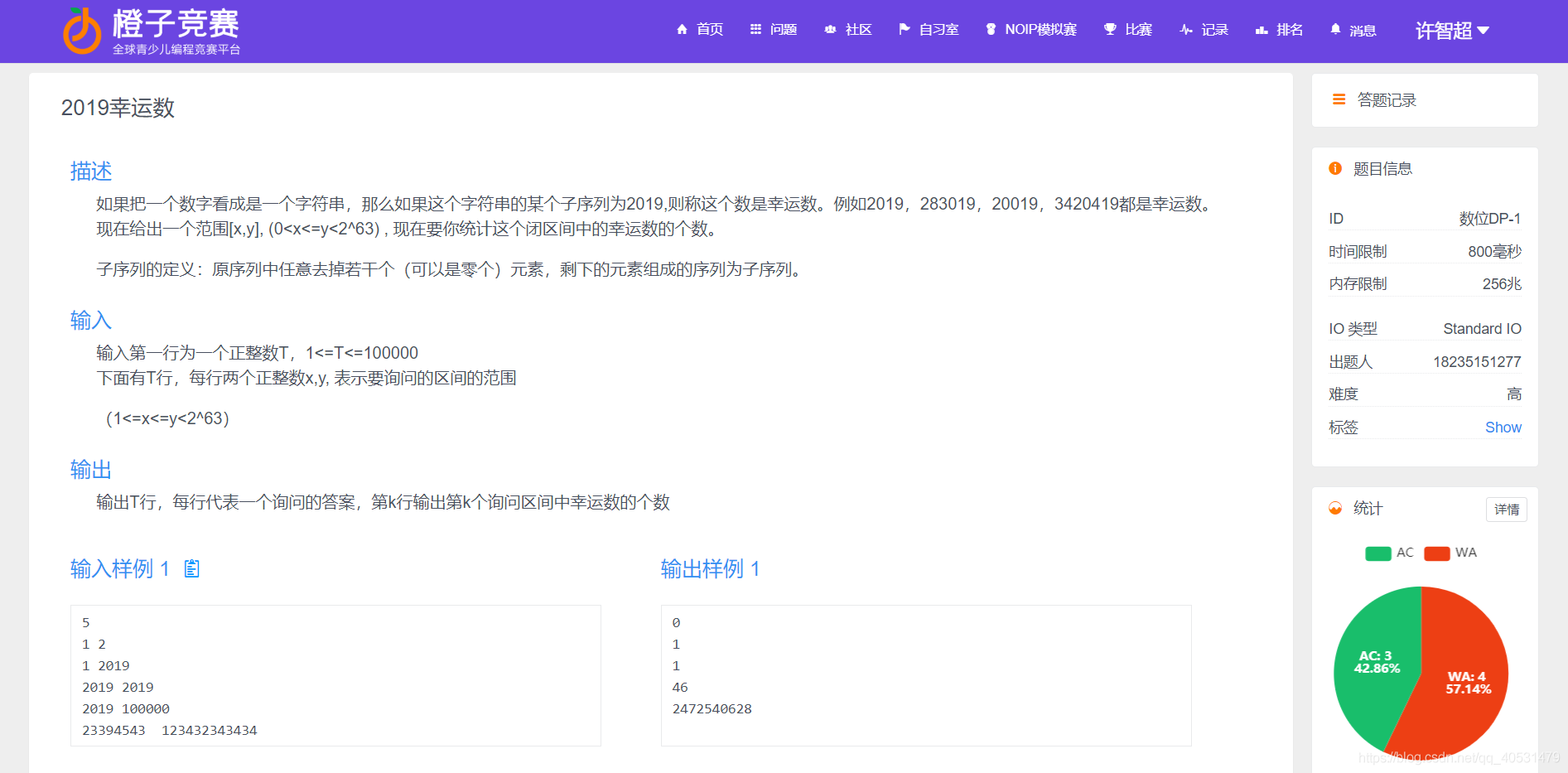This screenshot has width=1568, height=773.
Task: Open NOIP模拟赛 in the navbar
Action: pos(1041,30)
